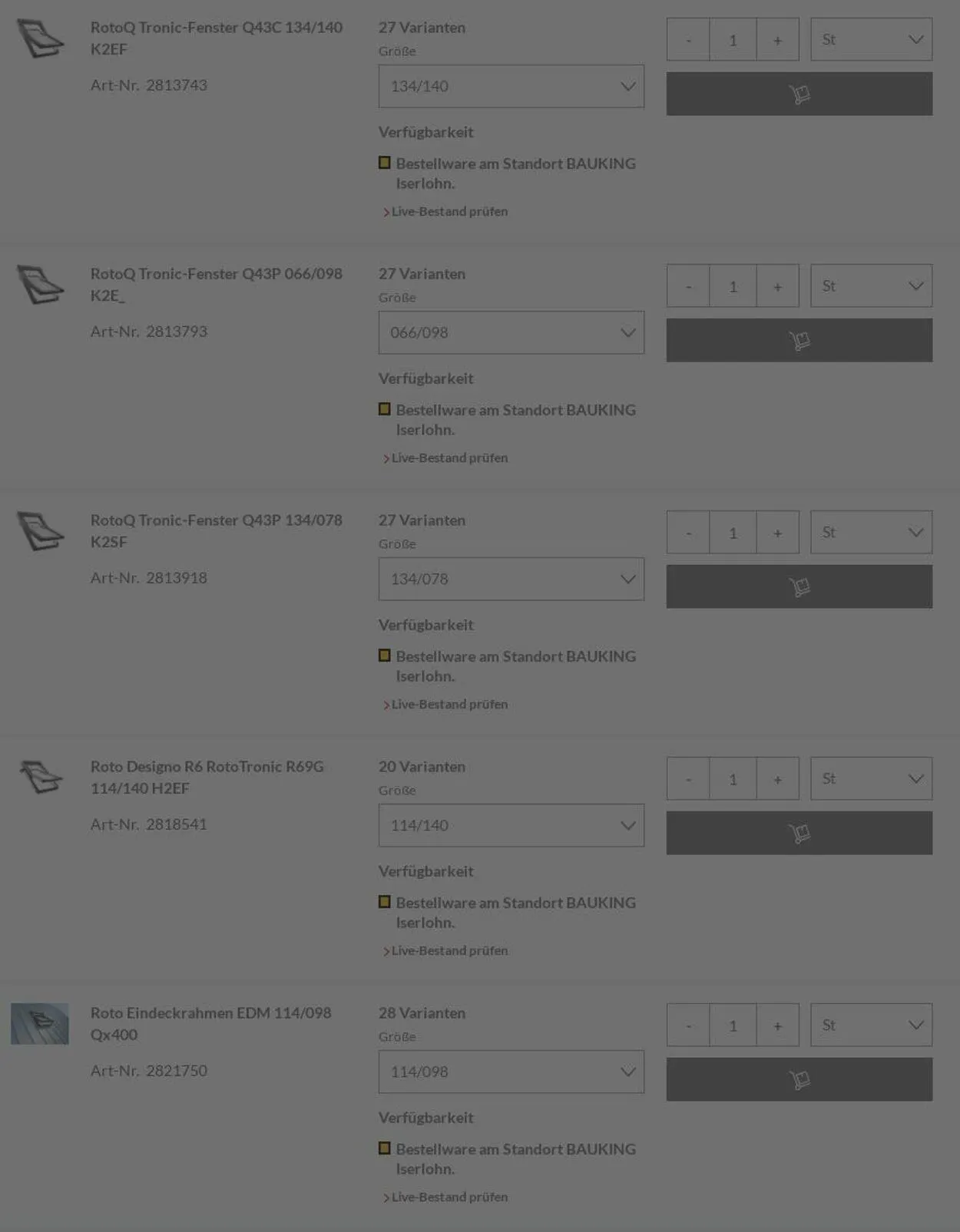The image size is (960, 1232).
Task: Open unit dropdown for Roto Designo R69G
Action: pos(871,778)
